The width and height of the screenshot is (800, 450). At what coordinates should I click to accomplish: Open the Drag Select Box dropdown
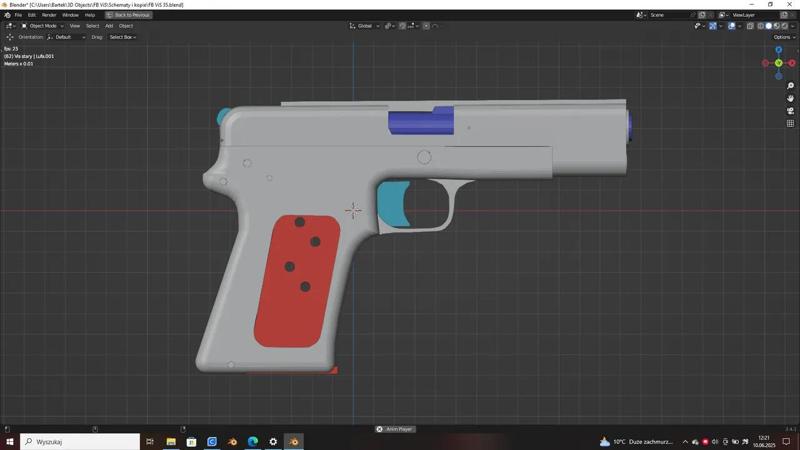pos(122,37)
